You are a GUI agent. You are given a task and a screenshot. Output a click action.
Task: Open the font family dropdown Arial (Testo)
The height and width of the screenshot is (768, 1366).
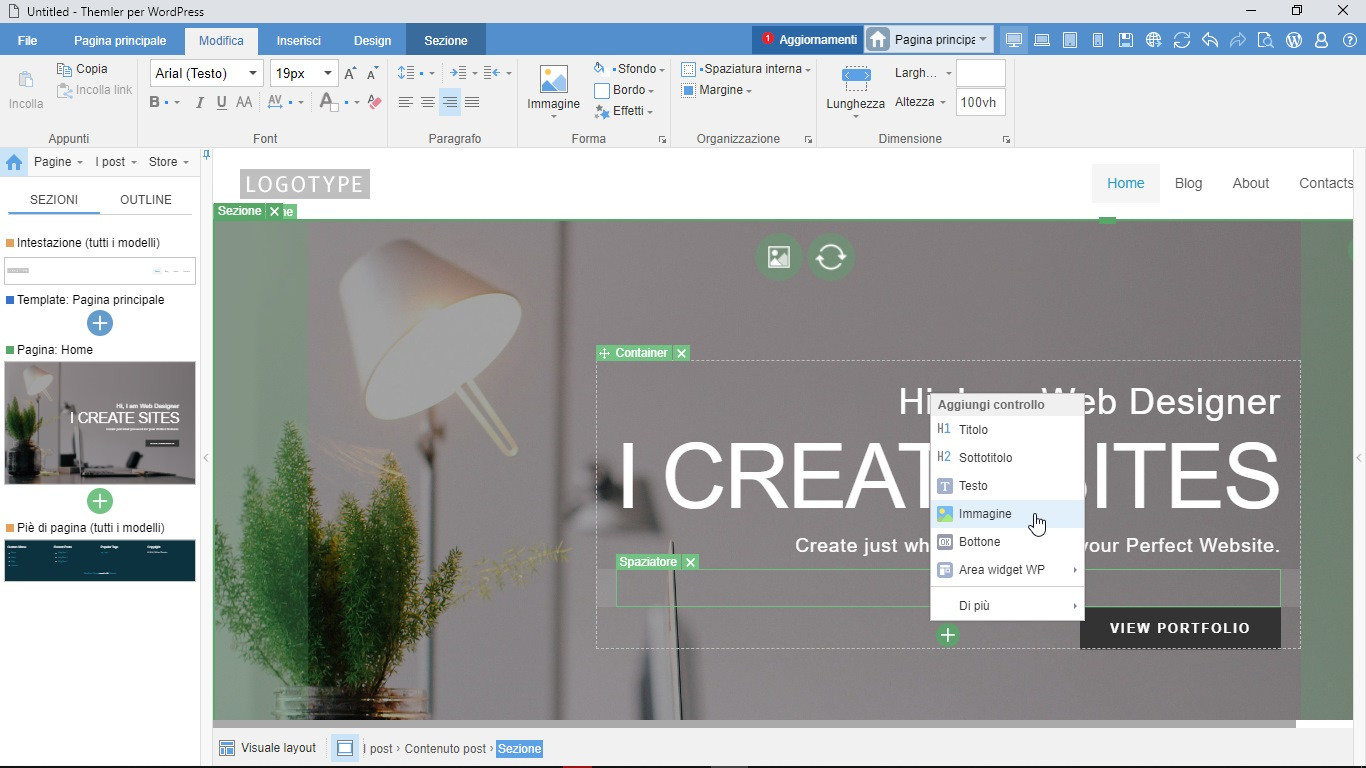coord(206,73)
